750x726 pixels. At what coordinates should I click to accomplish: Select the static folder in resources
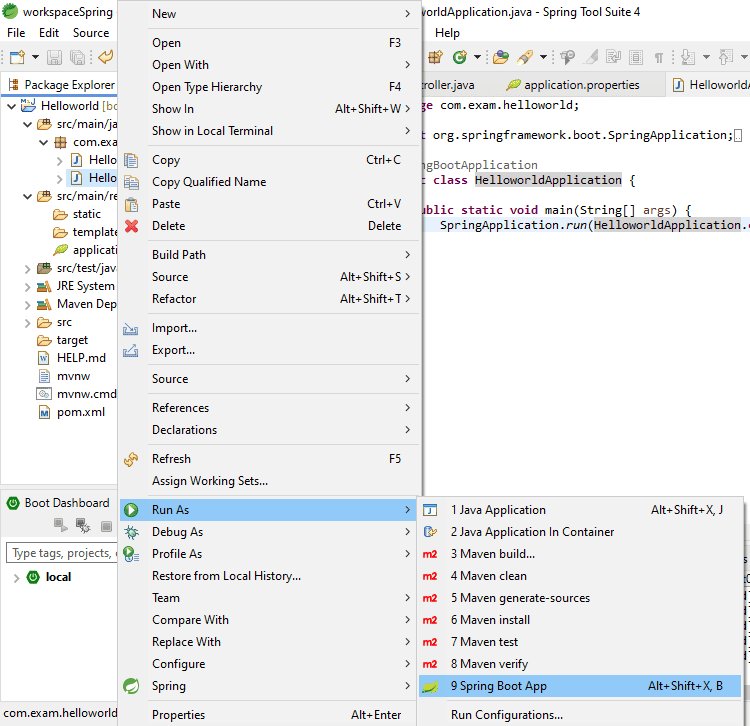(87, 214)
